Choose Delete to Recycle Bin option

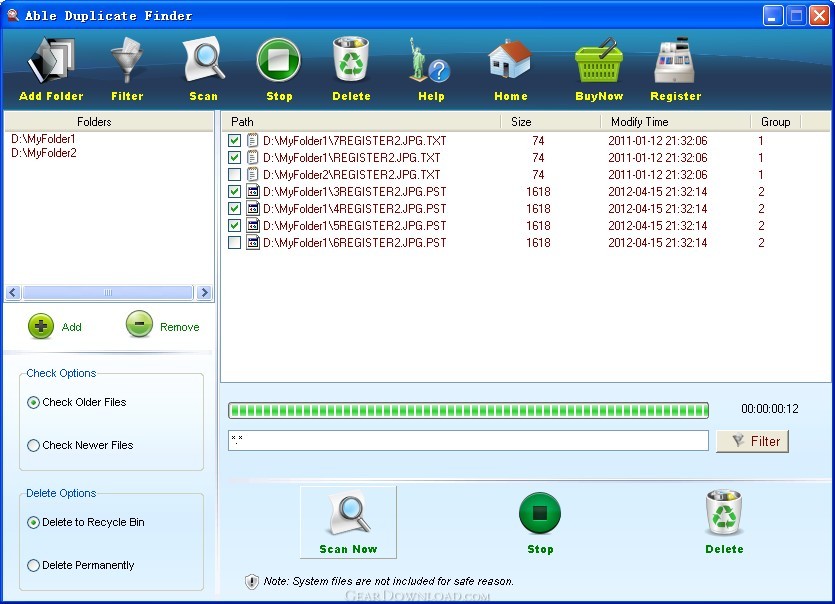pyautogui.click(x=33, y=523)
